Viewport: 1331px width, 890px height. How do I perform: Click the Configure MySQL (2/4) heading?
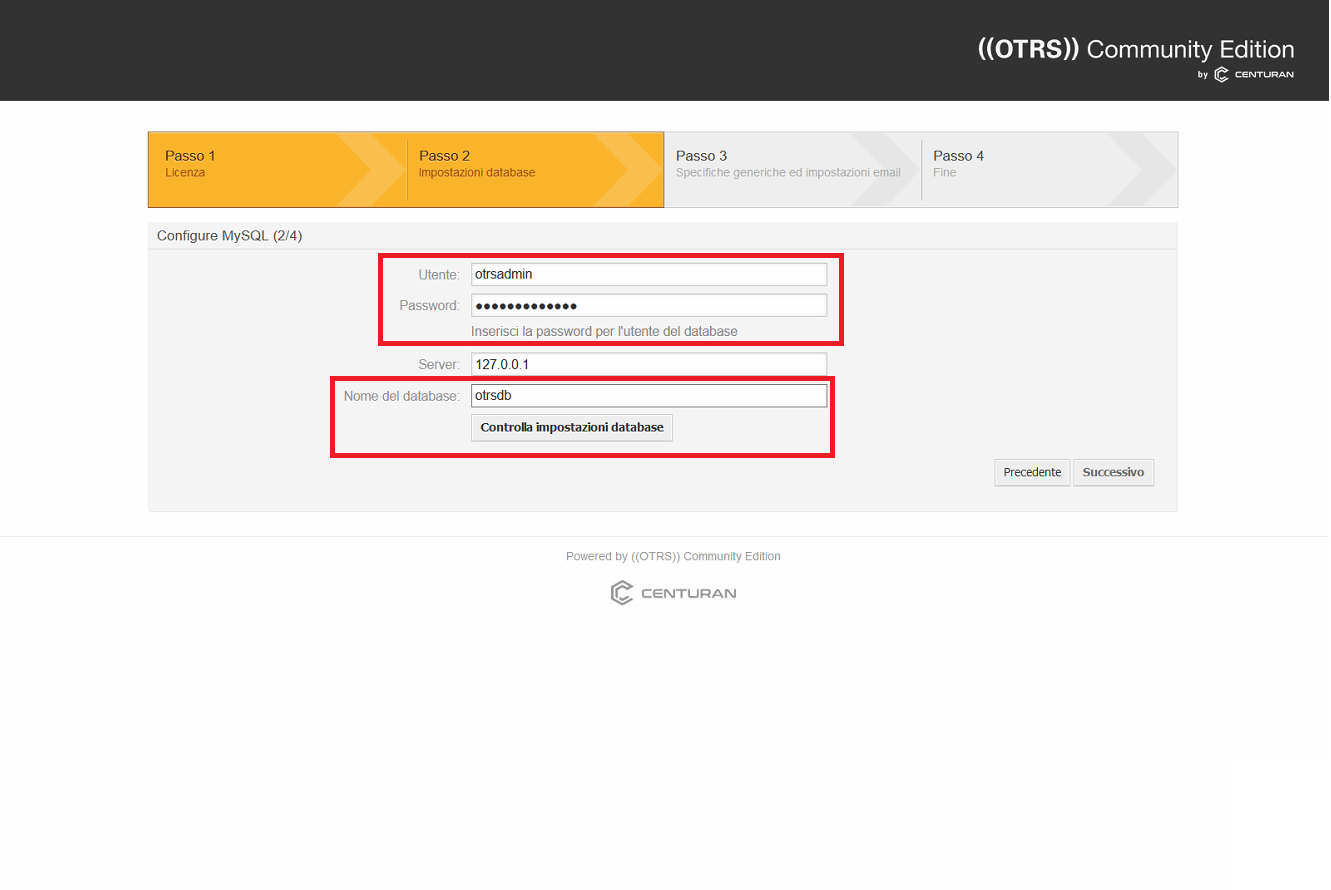[x=229, y=236]
